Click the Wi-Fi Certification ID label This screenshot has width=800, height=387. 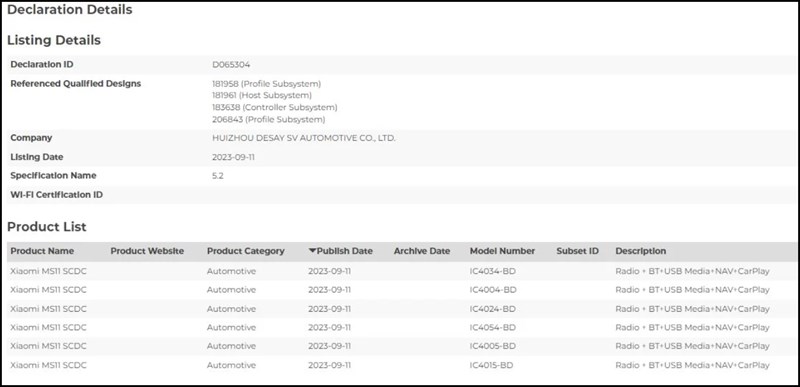[x=56, y=195]
